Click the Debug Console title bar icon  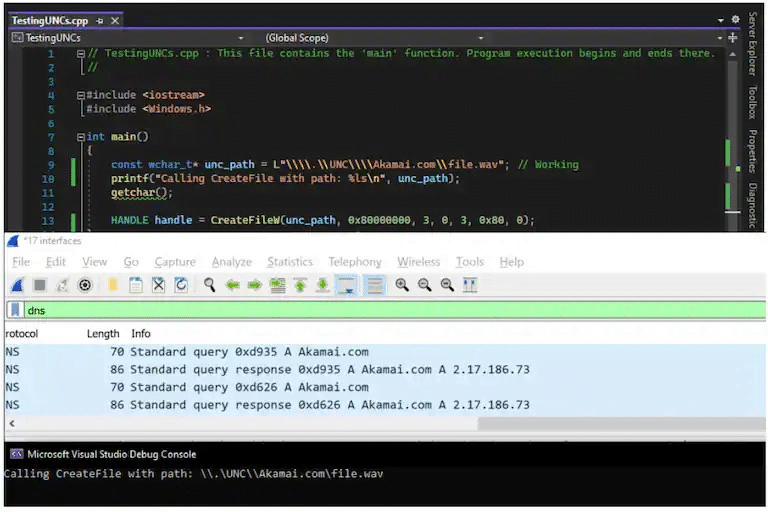17,454
